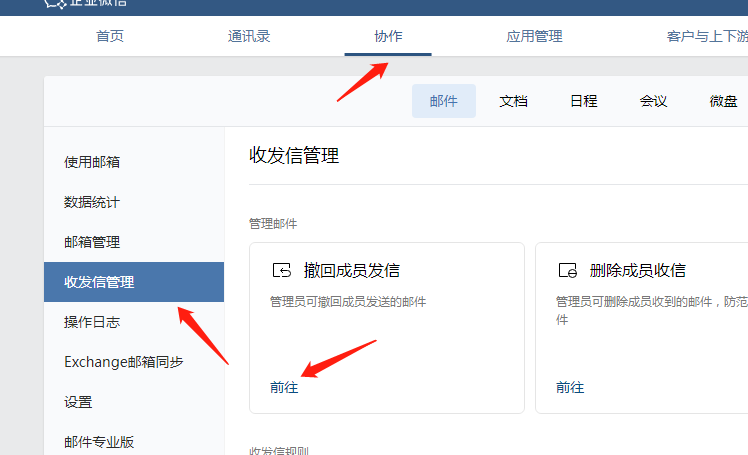
Task: Open the 日程 sub-tab
Action: click(x=584, y=101)
